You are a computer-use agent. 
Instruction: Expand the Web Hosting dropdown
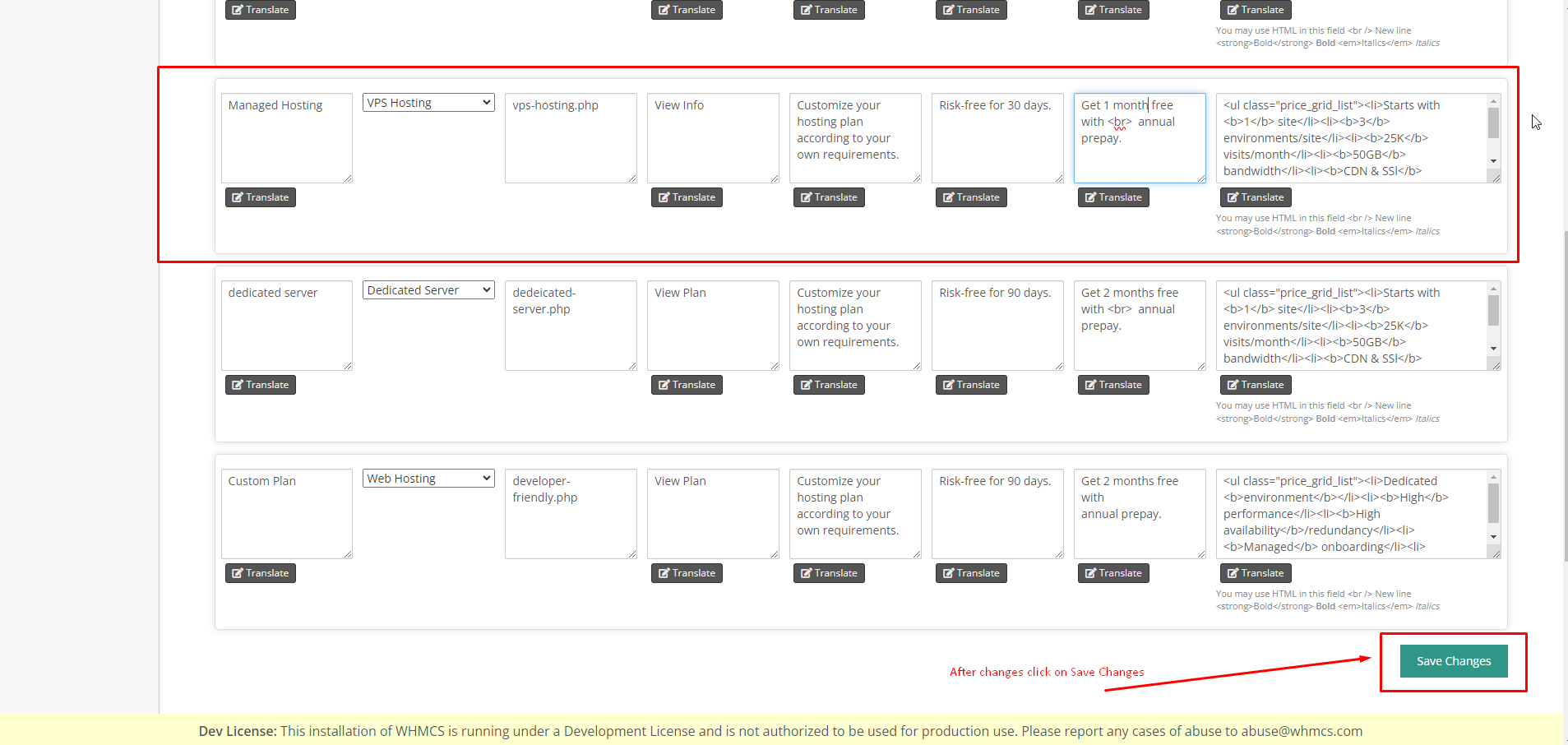click(428, 479)
